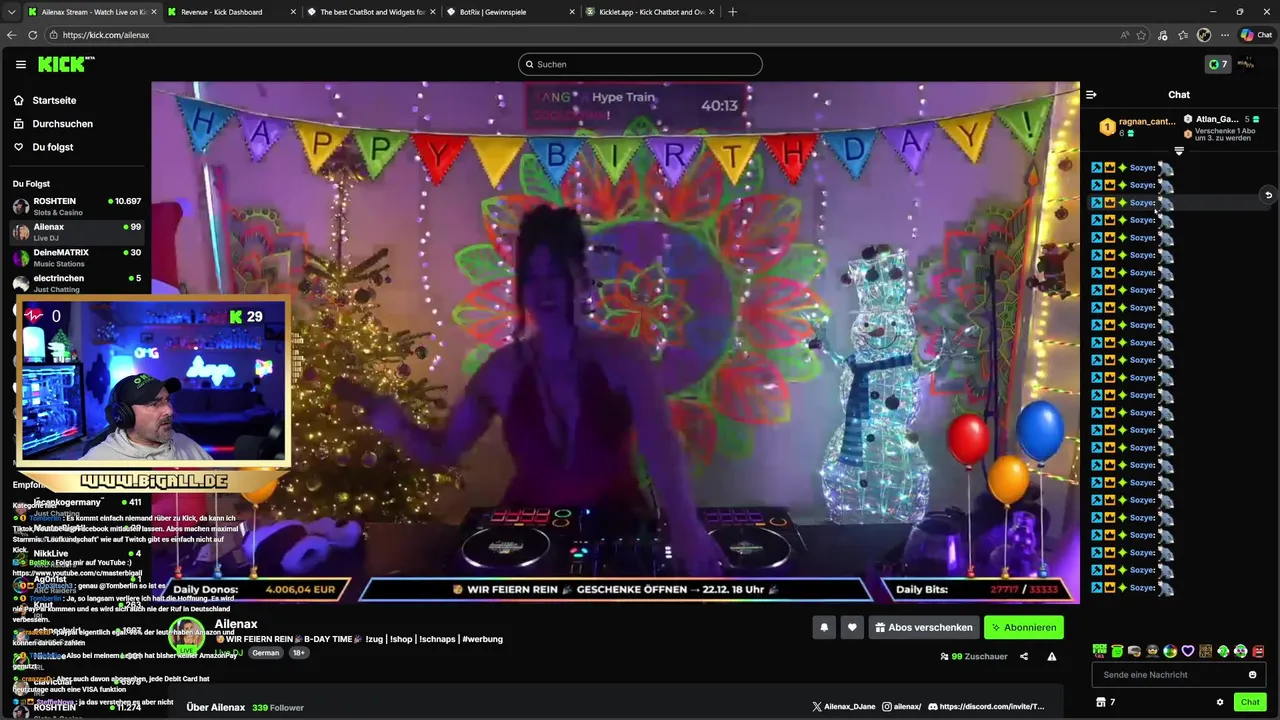
Task: Open Durchsuchen in the sidebar
Action: (62, 124)
